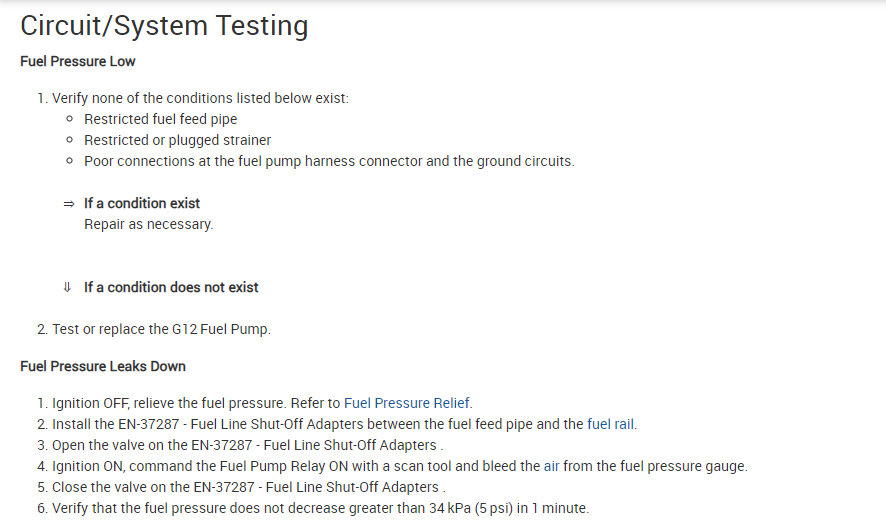Screen dimensions: 886x524
Task: Click the right arrow before "If a condition exist"
Action: click(68, 203)
